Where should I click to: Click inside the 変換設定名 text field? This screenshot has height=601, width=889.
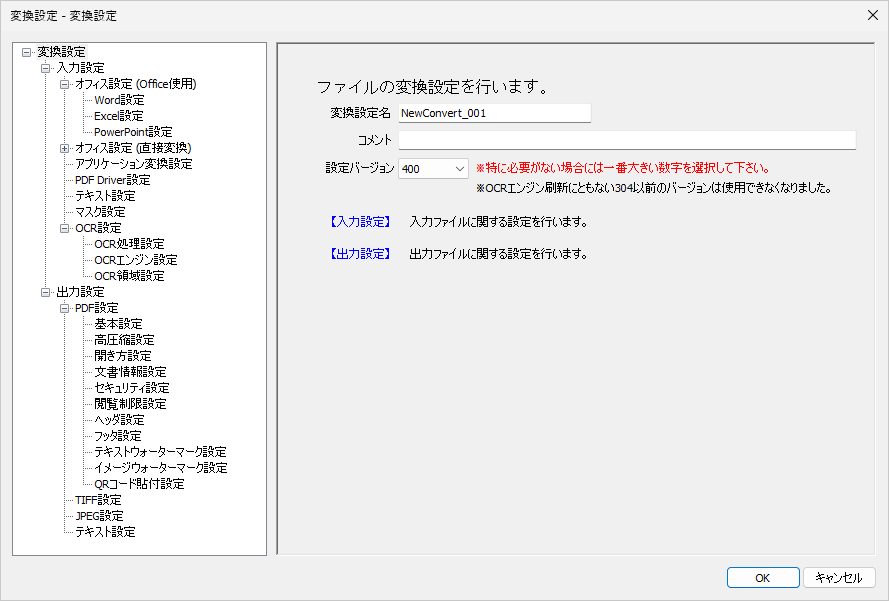pos(493,113)
